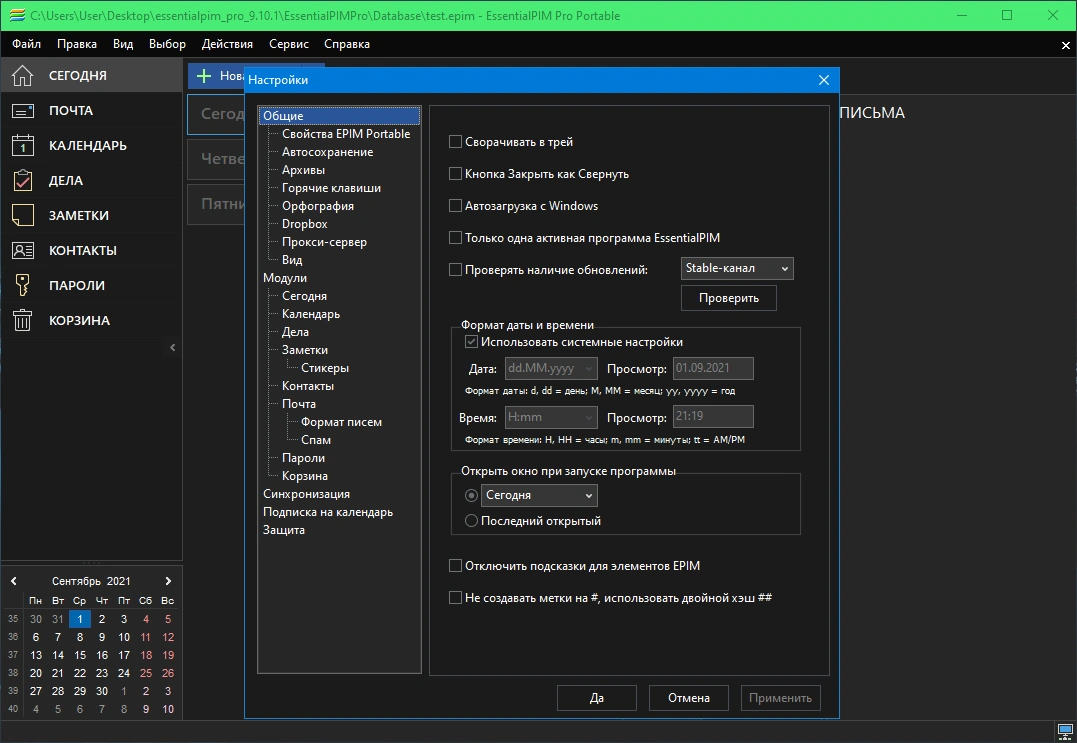Image resolution: width=1077 pixels, height=743 pixels.
Task: Select Горячие клавиши in settings tree
Action: pos(331,187)
